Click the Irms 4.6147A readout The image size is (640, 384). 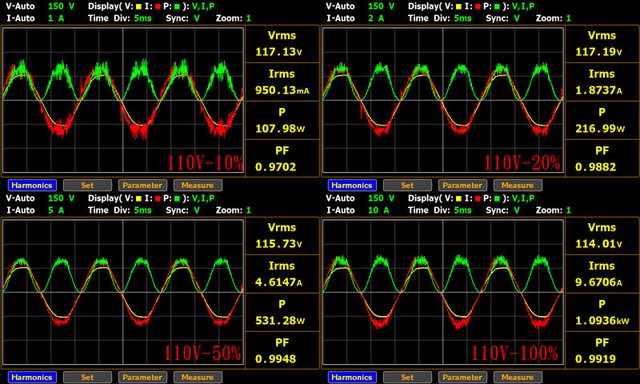[x=282, y=274]
